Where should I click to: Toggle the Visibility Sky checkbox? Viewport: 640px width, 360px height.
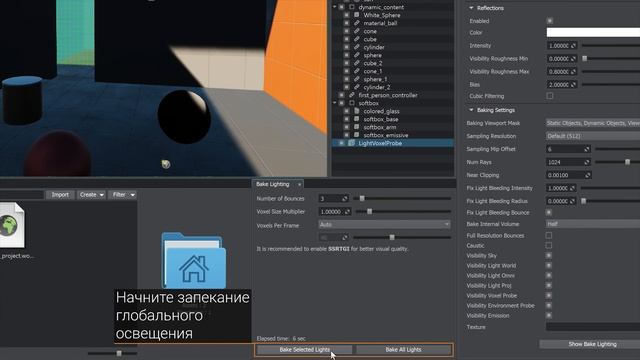coord(549,256)
